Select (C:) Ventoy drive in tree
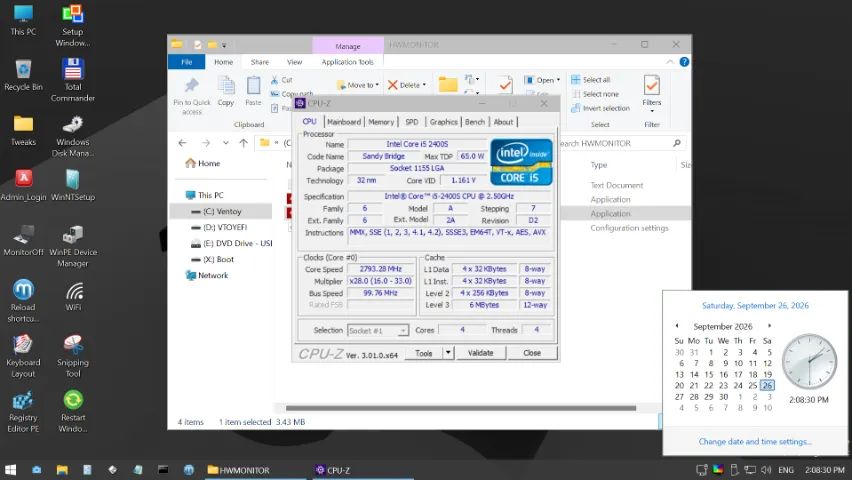The height and width of the screenshot is (480, 852). click(x=221, y=211)
